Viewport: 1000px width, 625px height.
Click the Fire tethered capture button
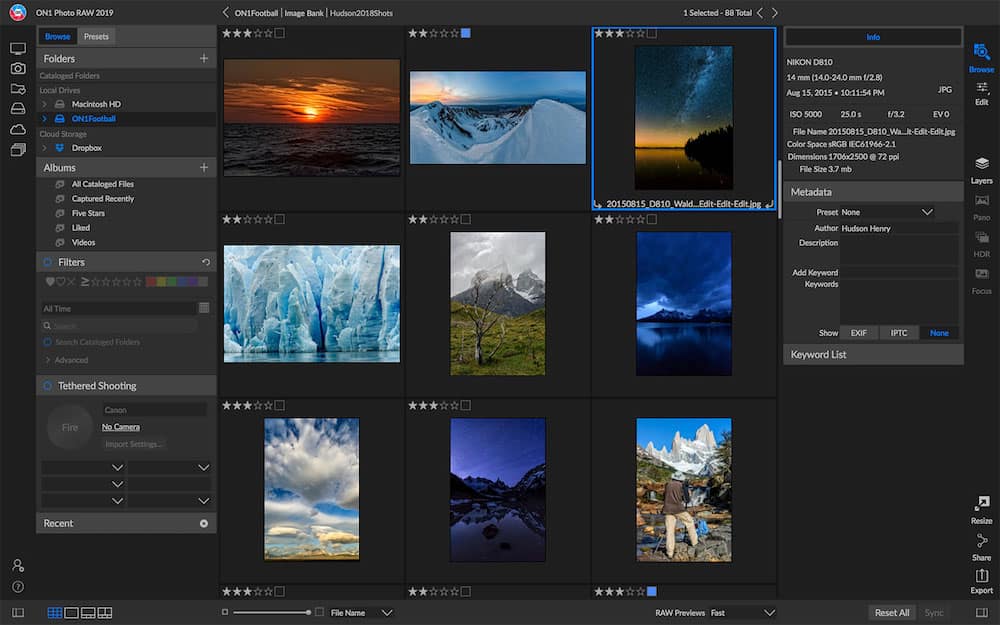click(70, 427)
